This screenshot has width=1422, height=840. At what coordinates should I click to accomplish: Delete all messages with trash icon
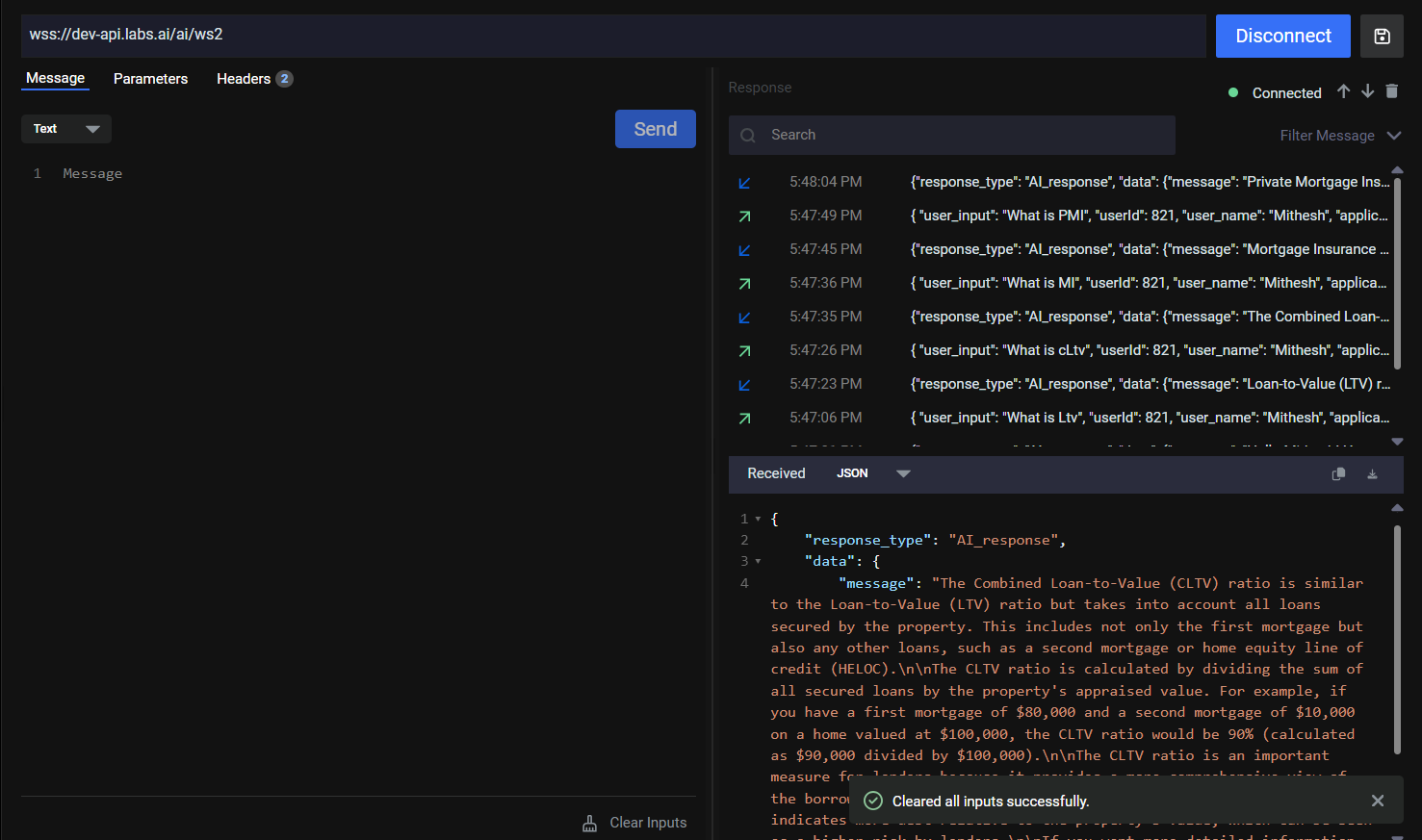(x=1391, y=91)
